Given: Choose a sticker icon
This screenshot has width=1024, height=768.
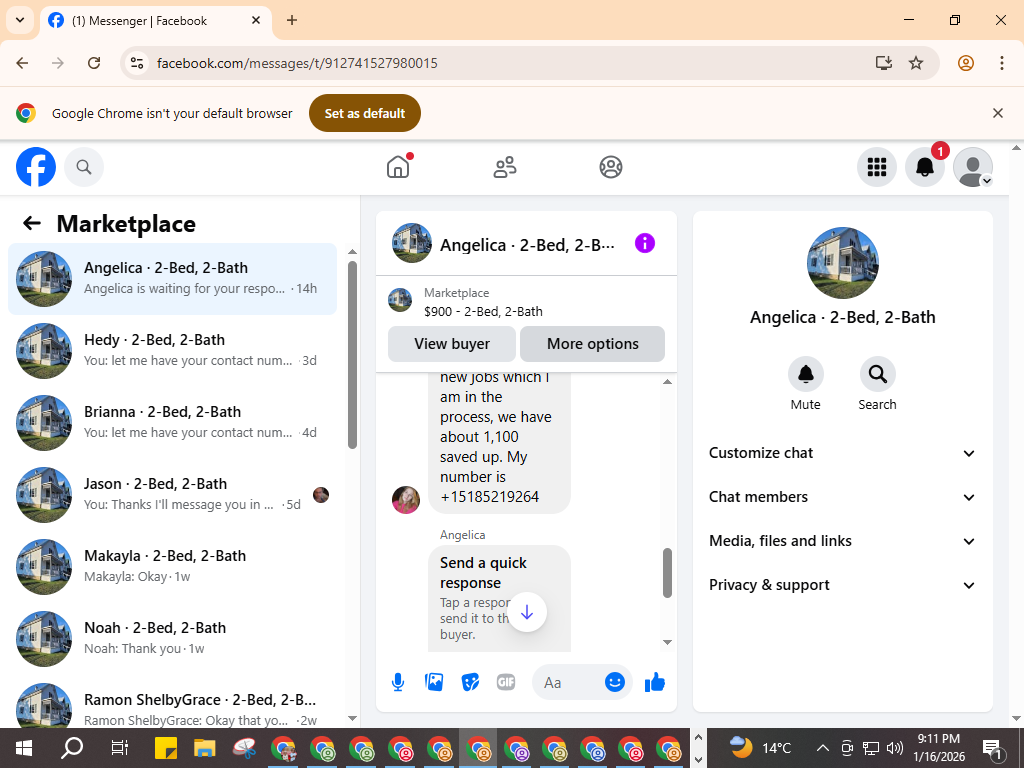Looking at the screenshot, I should 470,682.
